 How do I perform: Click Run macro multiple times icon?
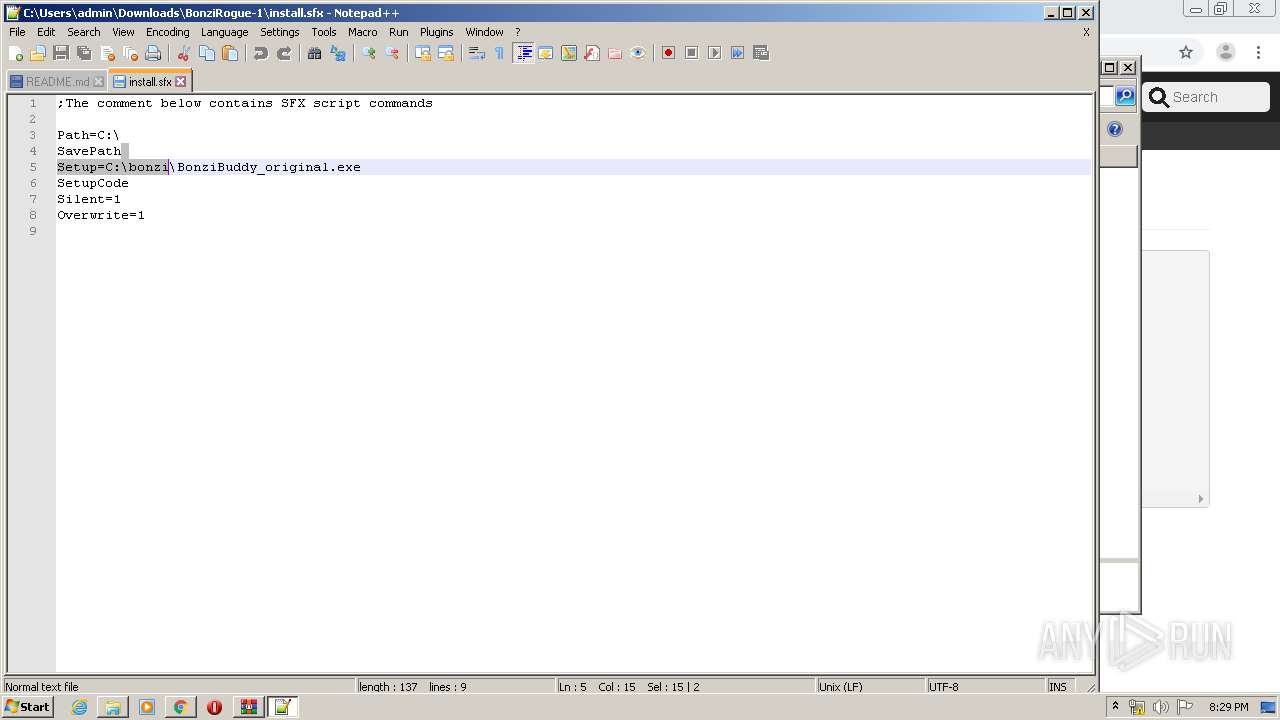pos(738,53)
